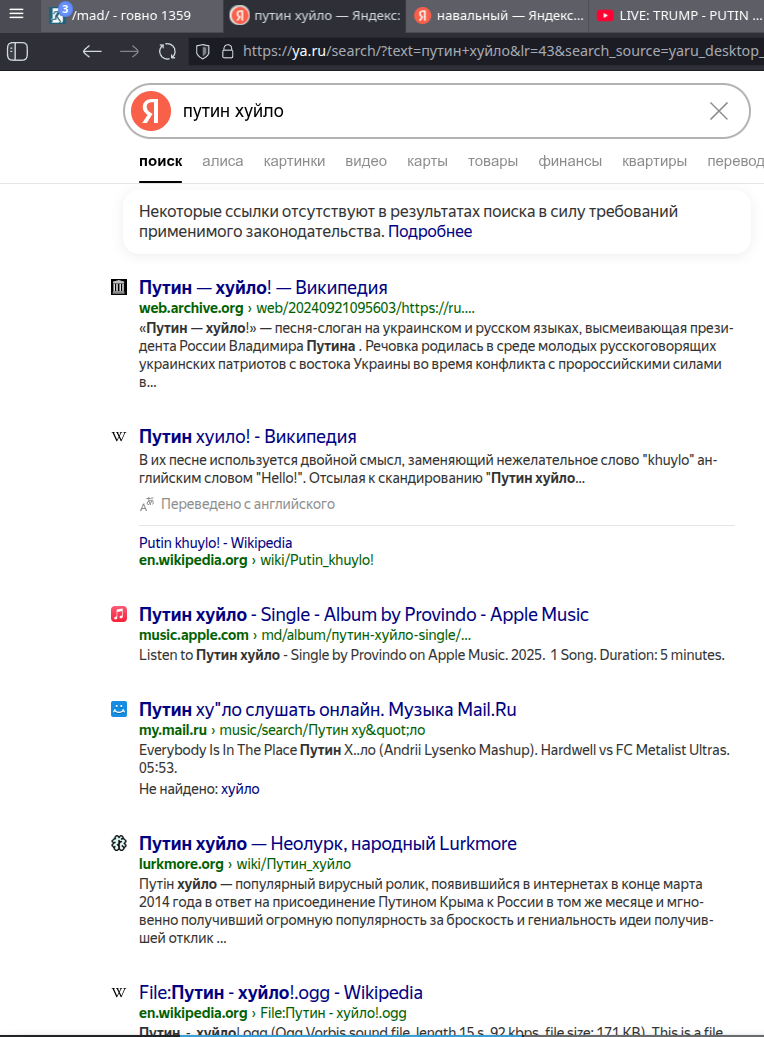
Task: Click the red Yandex logo in search box
Action: 151,110
